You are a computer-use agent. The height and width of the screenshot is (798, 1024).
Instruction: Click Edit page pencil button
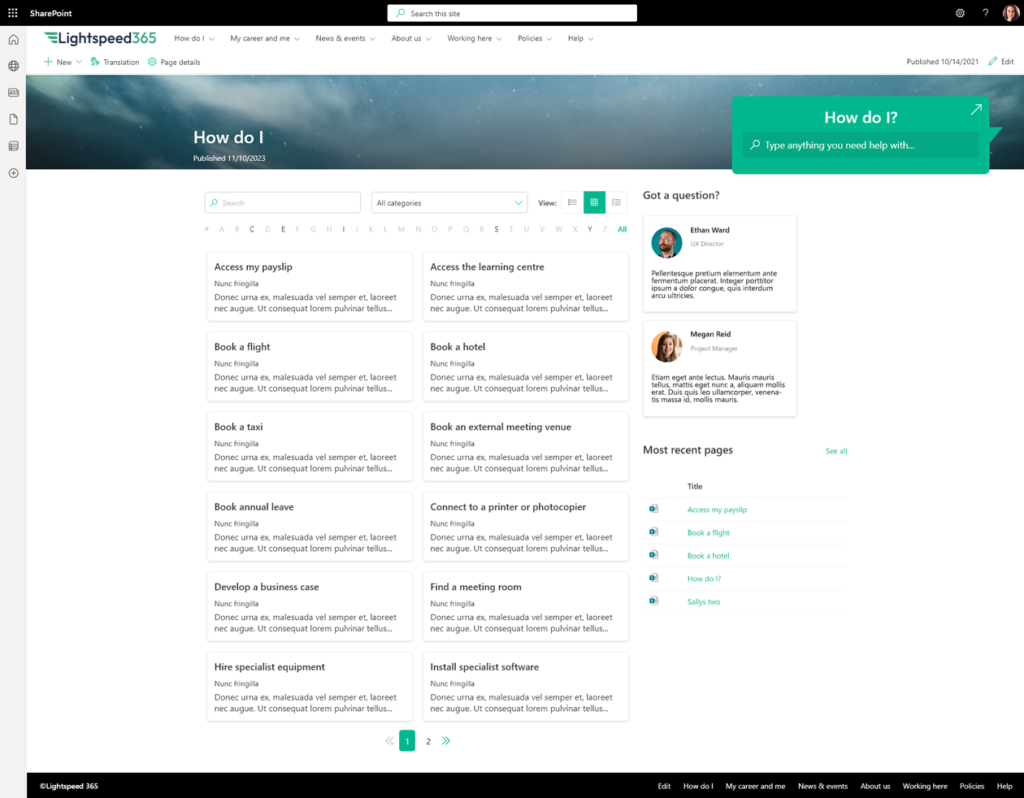1000,61
